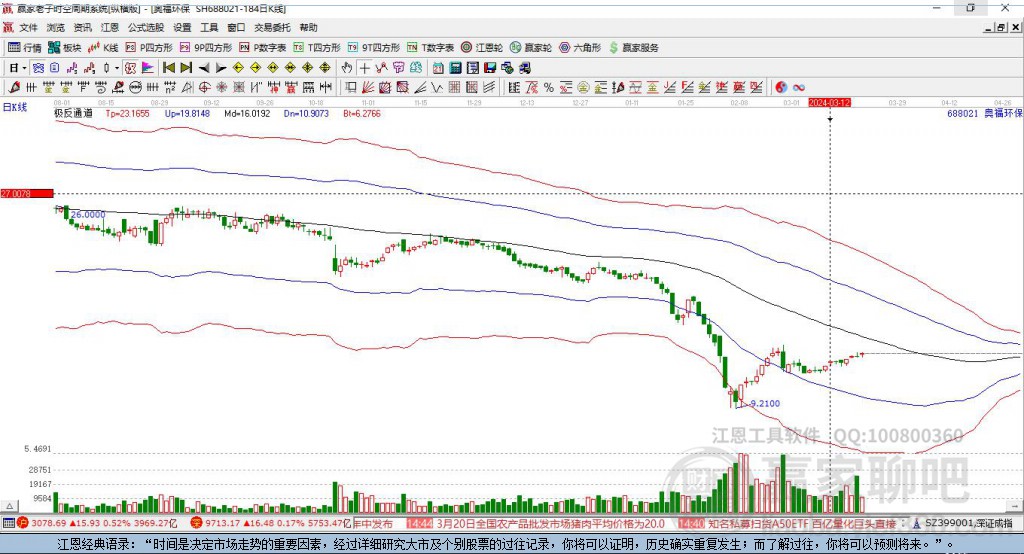Open P数字表 number table

[x=263, y=48]
